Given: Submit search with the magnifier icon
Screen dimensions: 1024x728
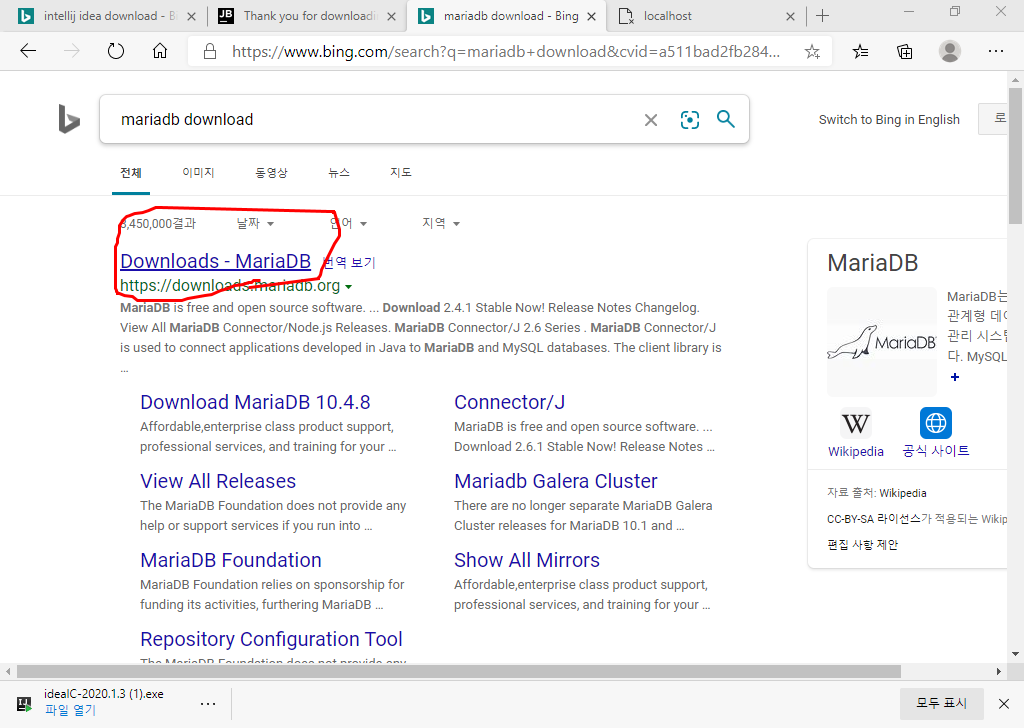Looking at the screenshot, I should [726, 119].
